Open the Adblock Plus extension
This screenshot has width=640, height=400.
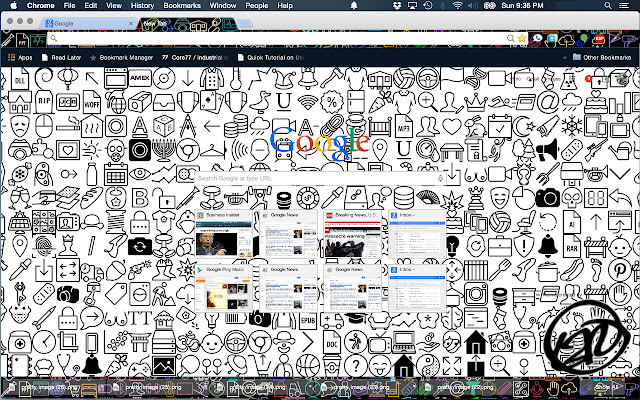coord(599,39)
